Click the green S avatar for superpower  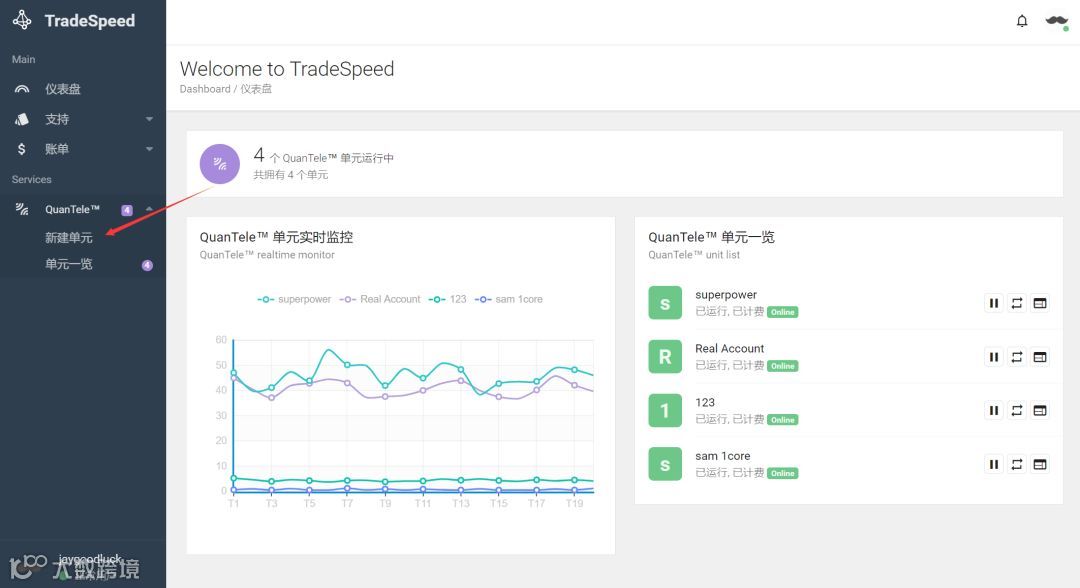click(x=665, y=303)
